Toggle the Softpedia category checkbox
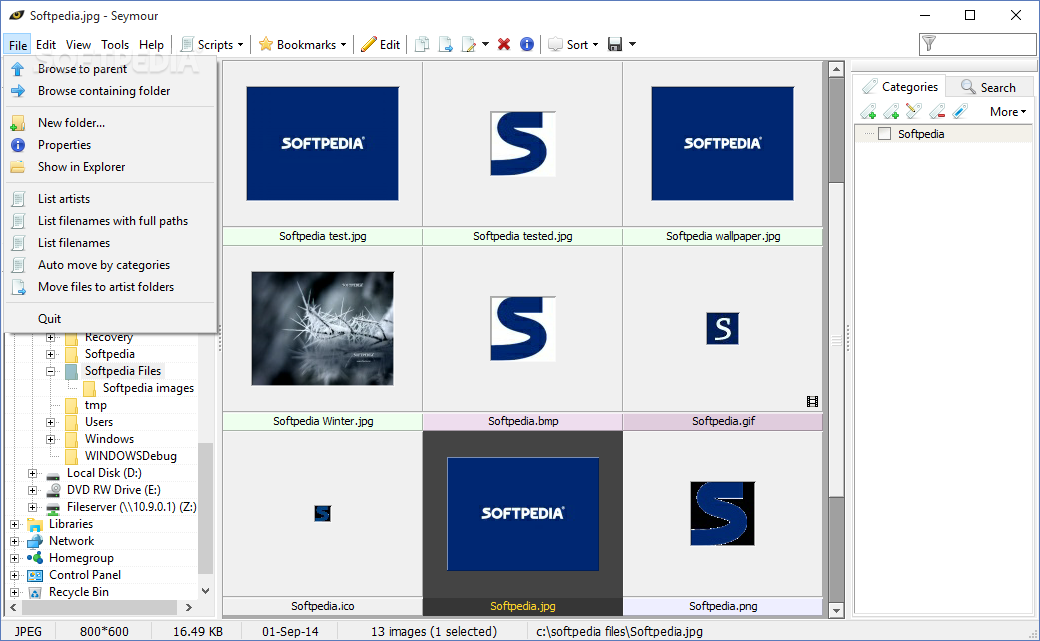1040x641 pixels. point(884,134)
